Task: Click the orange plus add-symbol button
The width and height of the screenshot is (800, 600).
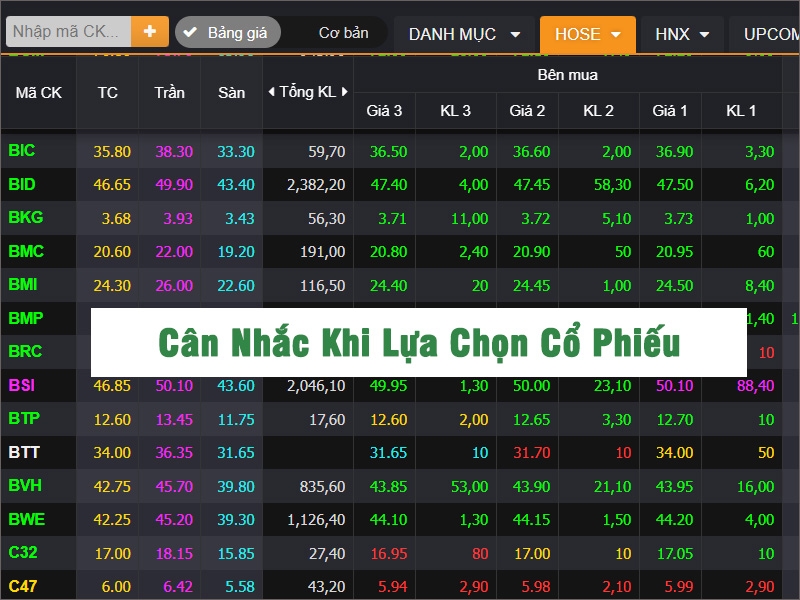Action: point(149,32)
